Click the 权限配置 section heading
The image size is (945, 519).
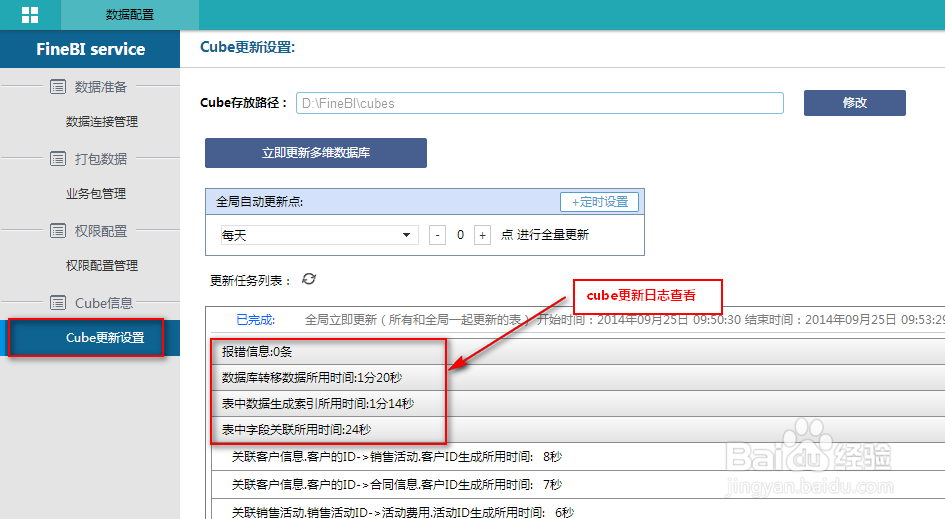pyautogui.click(x=101, y=231)
